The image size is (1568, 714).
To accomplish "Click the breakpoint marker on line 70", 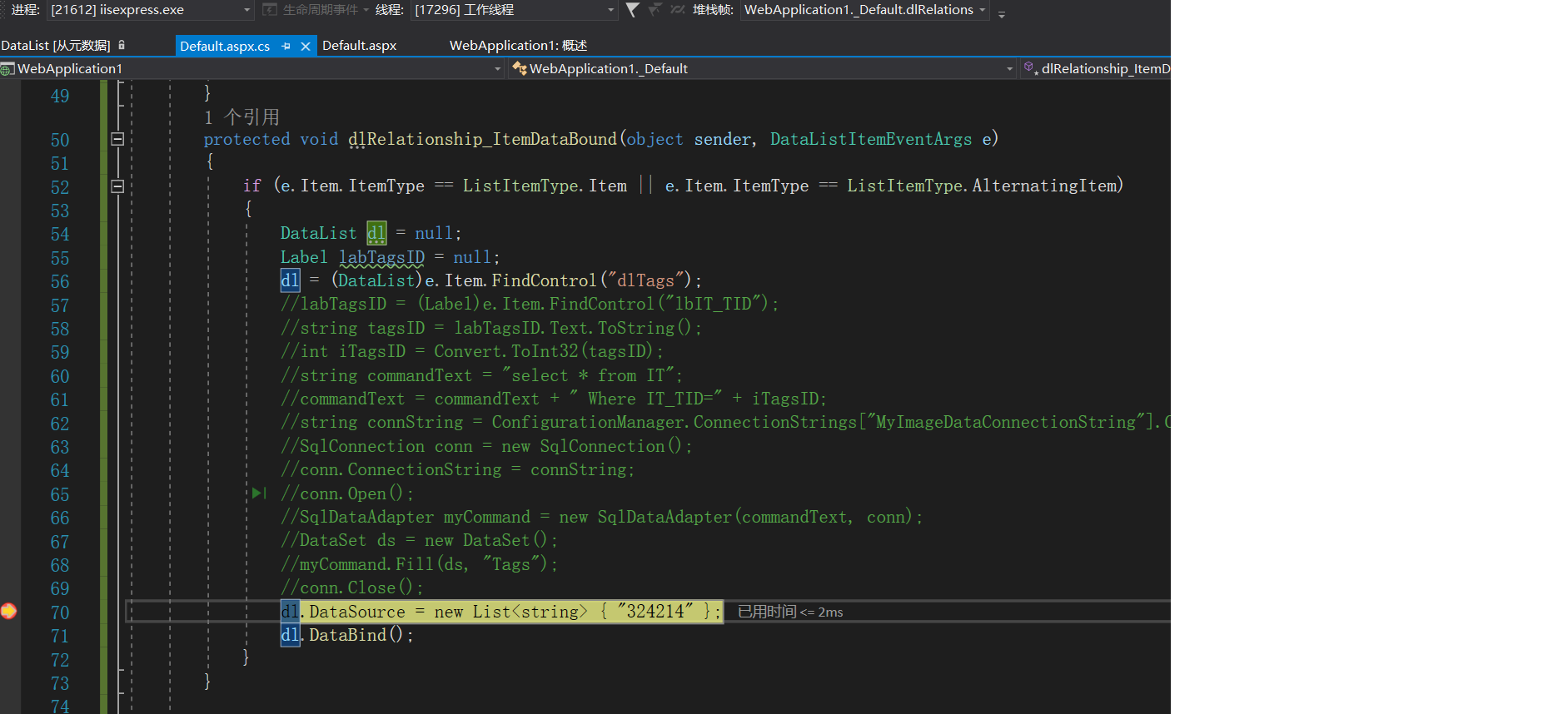I will click(8, 612).
